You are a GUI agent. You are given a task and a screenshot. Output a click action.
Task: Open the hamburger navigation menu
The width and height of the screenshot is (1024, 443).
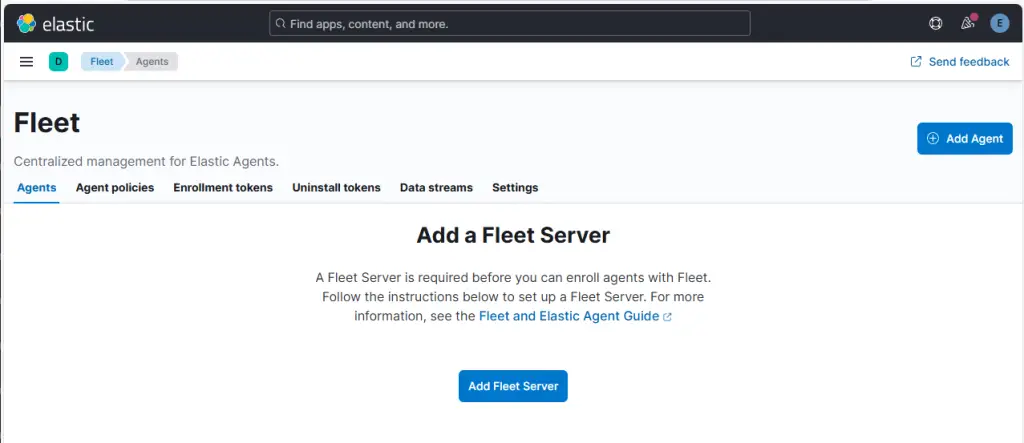tap(26, 62)
